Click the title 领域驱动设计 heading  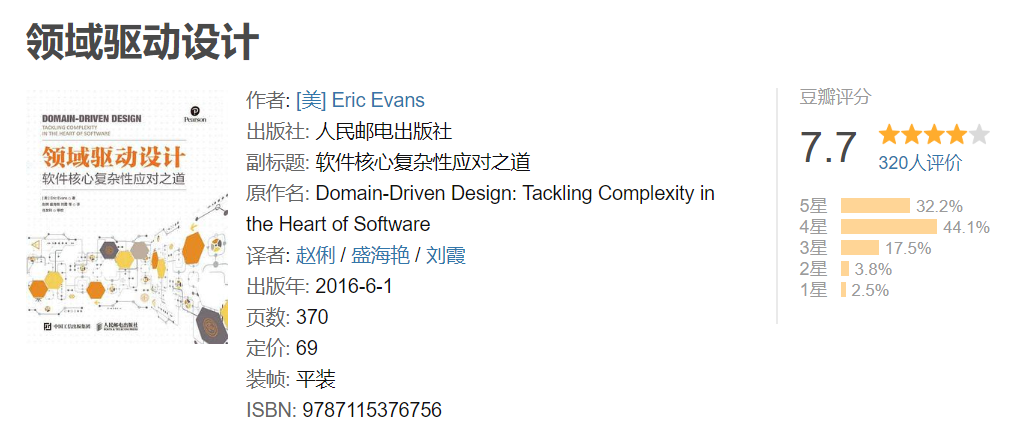[x=142, y=41]
